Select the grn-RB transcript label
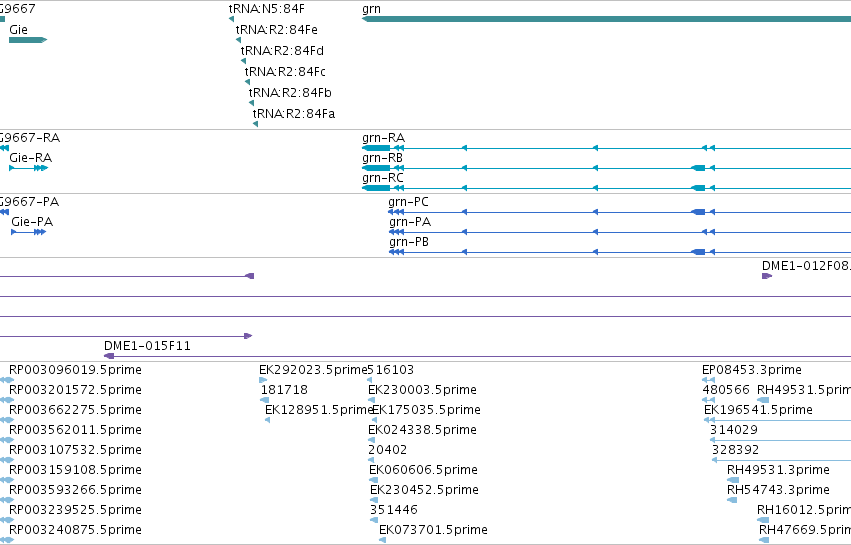Image resolution: width=851 pixels, height=545 pixels. click(x=383, y=158)
